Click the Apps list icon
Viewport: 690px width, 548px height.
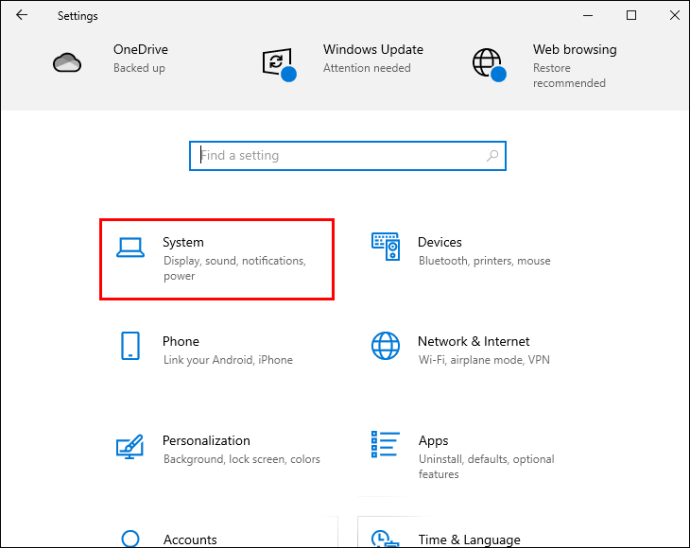385,444
